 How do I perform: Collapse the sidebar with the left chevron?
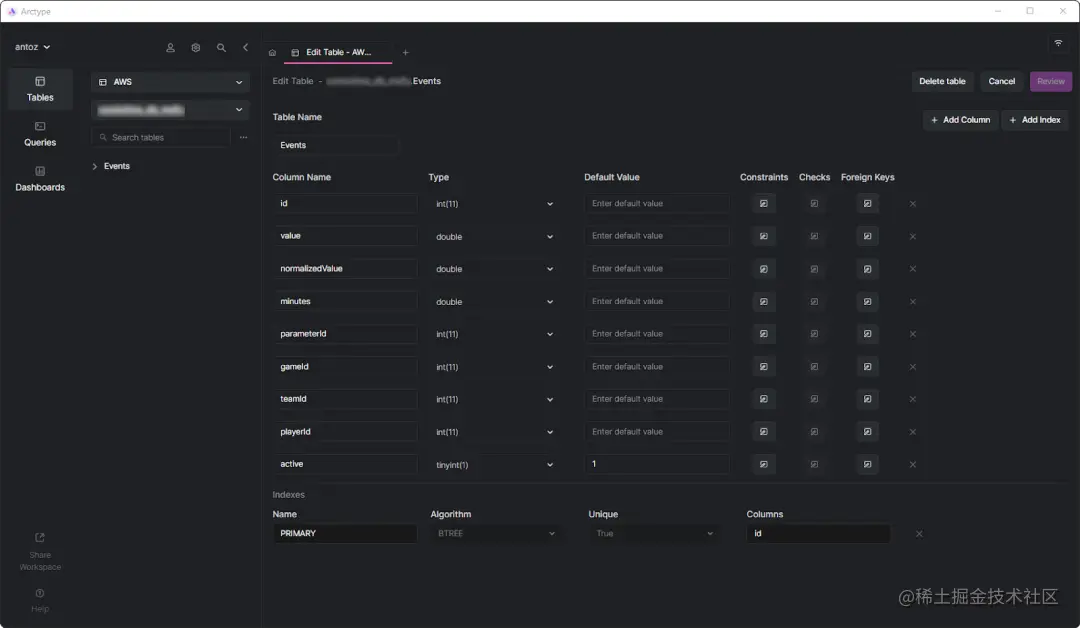(245, 48)
